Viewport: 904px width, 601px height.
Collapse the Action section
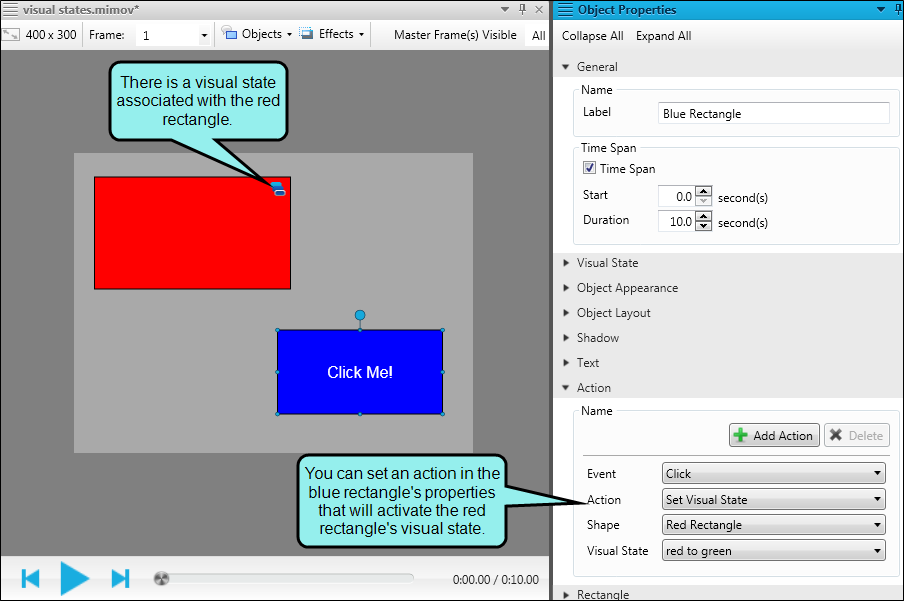click(x=566, y=388)
